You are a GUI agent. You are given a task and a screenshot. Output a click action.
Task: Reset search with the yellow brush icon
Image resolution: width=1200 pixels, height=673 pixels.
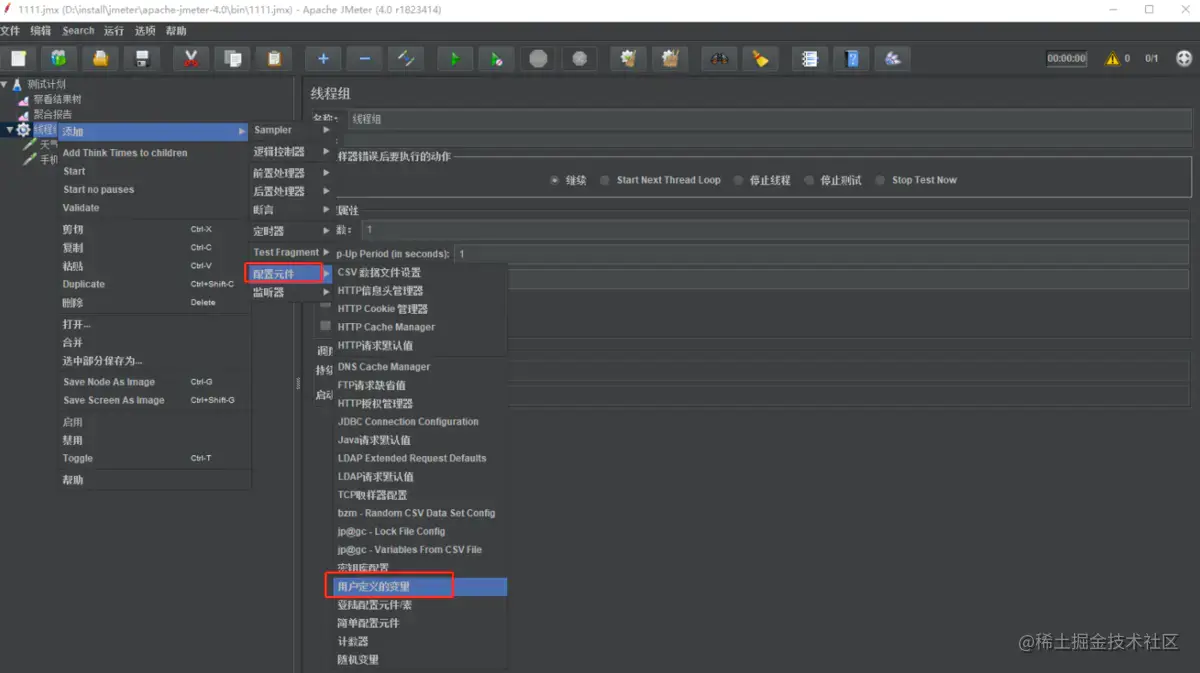[760, 58]
